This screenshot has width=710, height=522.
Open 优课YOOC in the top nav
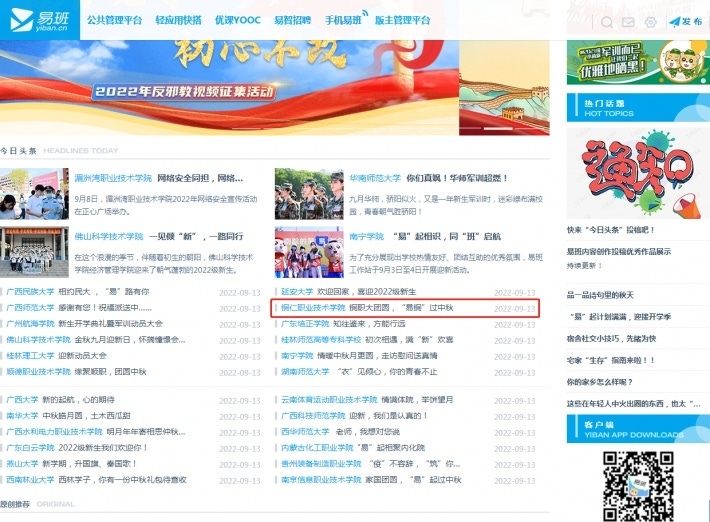238,20
